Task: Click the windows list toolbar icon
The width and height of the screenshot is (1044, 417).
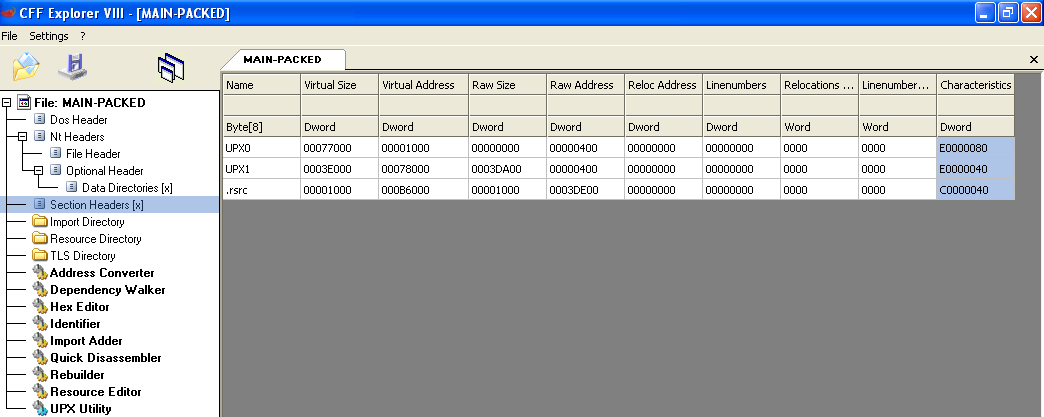Action: pos(171,67)
